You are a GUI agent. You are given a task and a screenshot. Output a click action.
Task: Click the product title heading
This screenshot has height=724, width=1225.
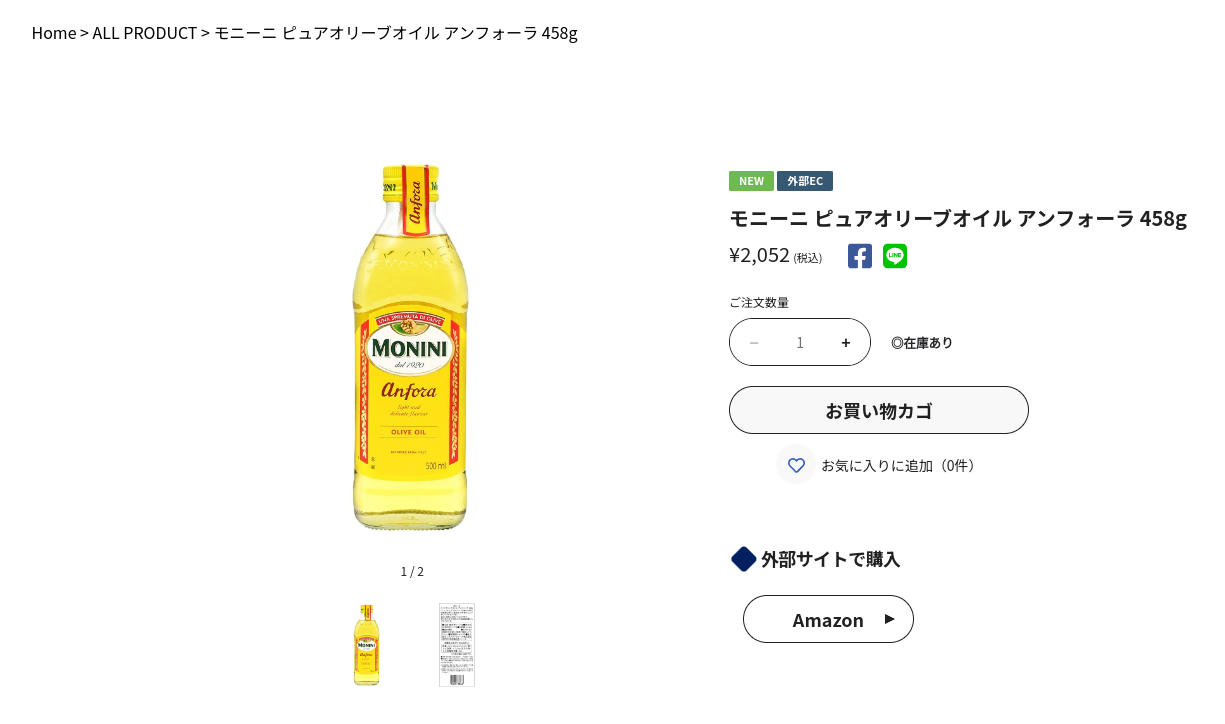[957, 218]
